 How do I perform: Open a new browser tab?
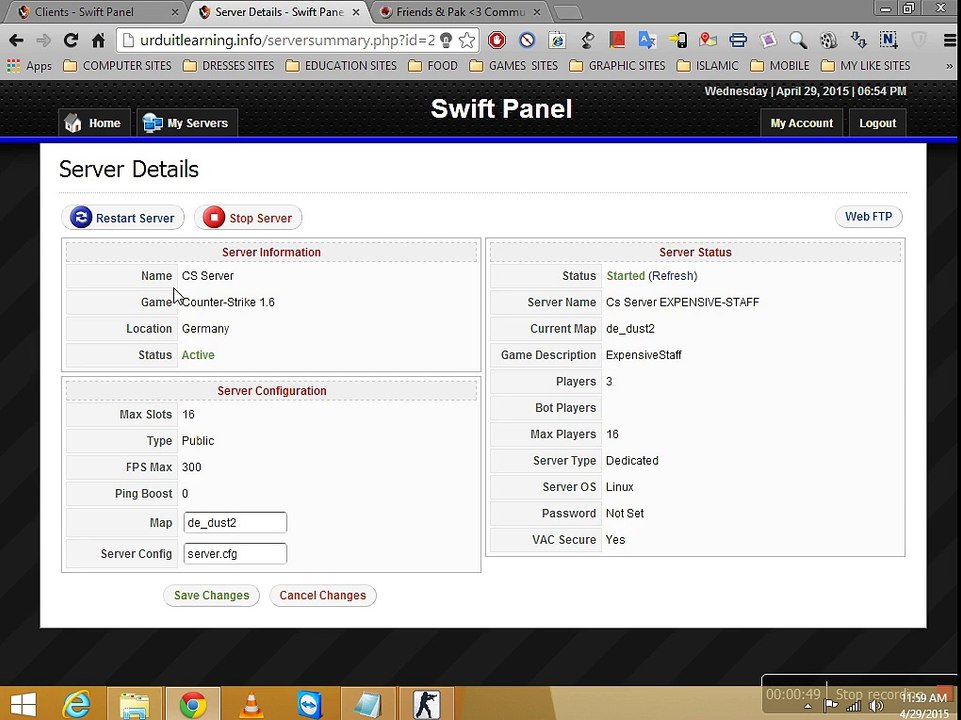[x=568, y=12]
